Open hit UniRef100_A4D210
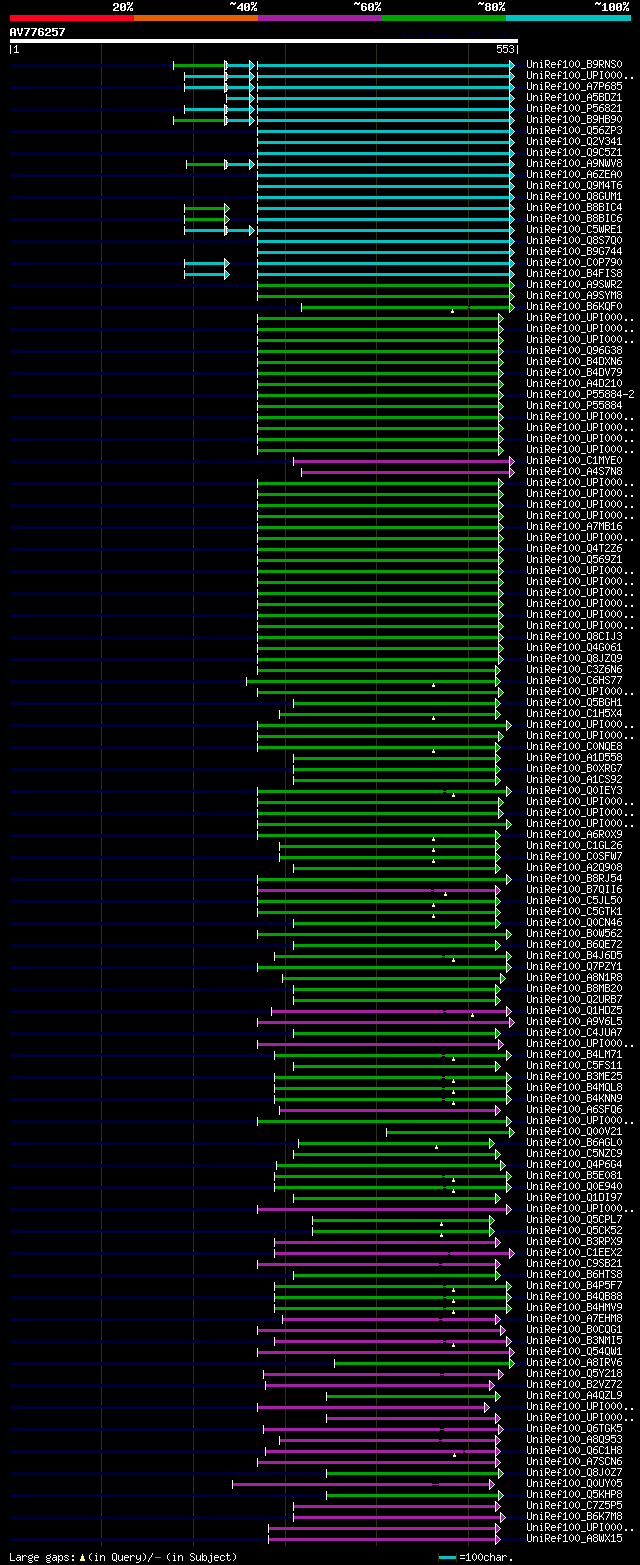 (x=574, y=384)
